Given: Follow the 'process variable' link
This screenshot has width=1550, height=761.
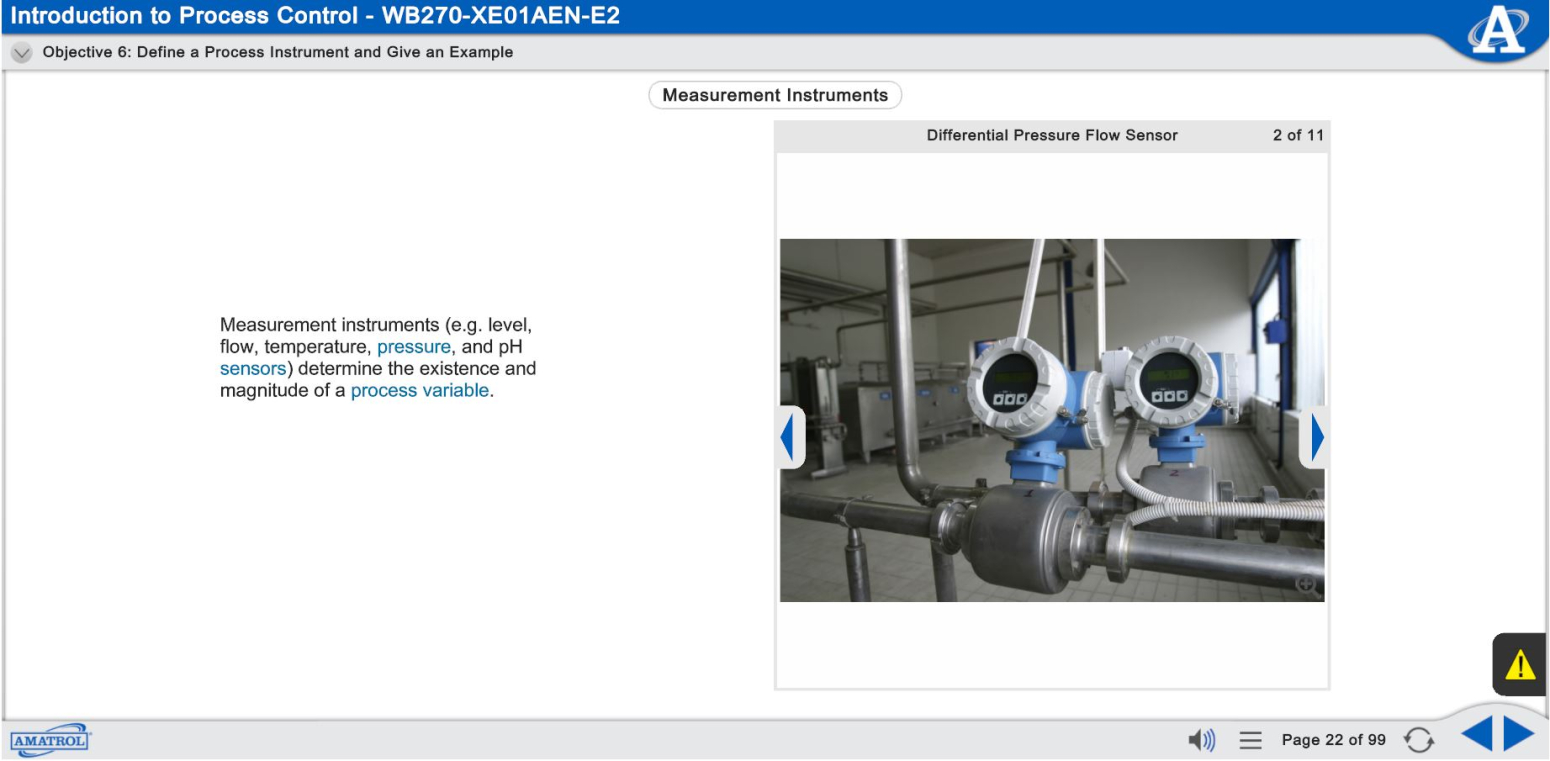Looking at the screenshot, I should point(419,390).
